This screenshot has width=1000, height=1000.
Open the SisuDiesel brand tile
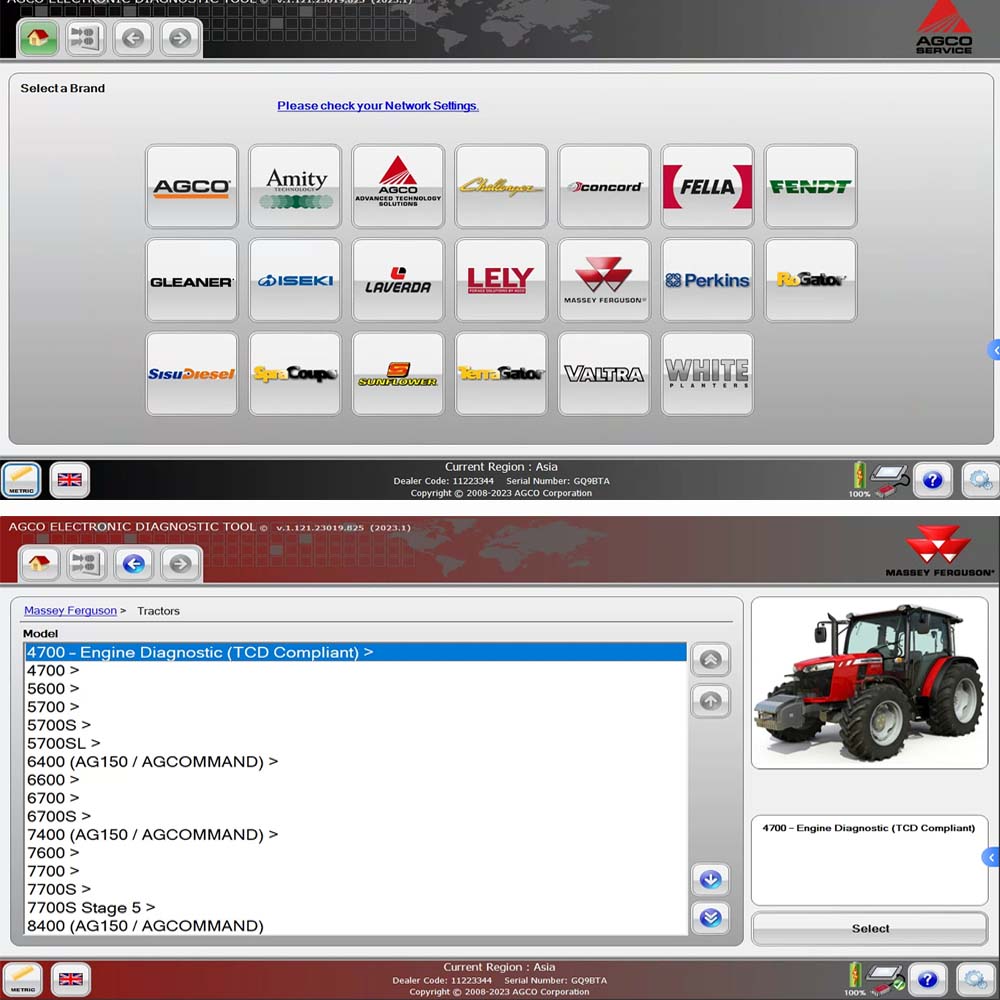tap(191, 373)
